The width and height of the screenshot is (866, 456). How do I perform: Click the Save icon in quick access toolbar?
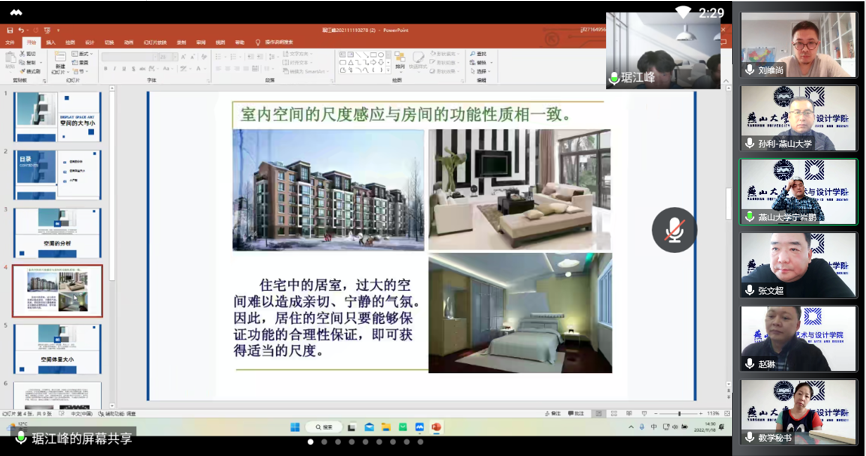tap(10, 31)
